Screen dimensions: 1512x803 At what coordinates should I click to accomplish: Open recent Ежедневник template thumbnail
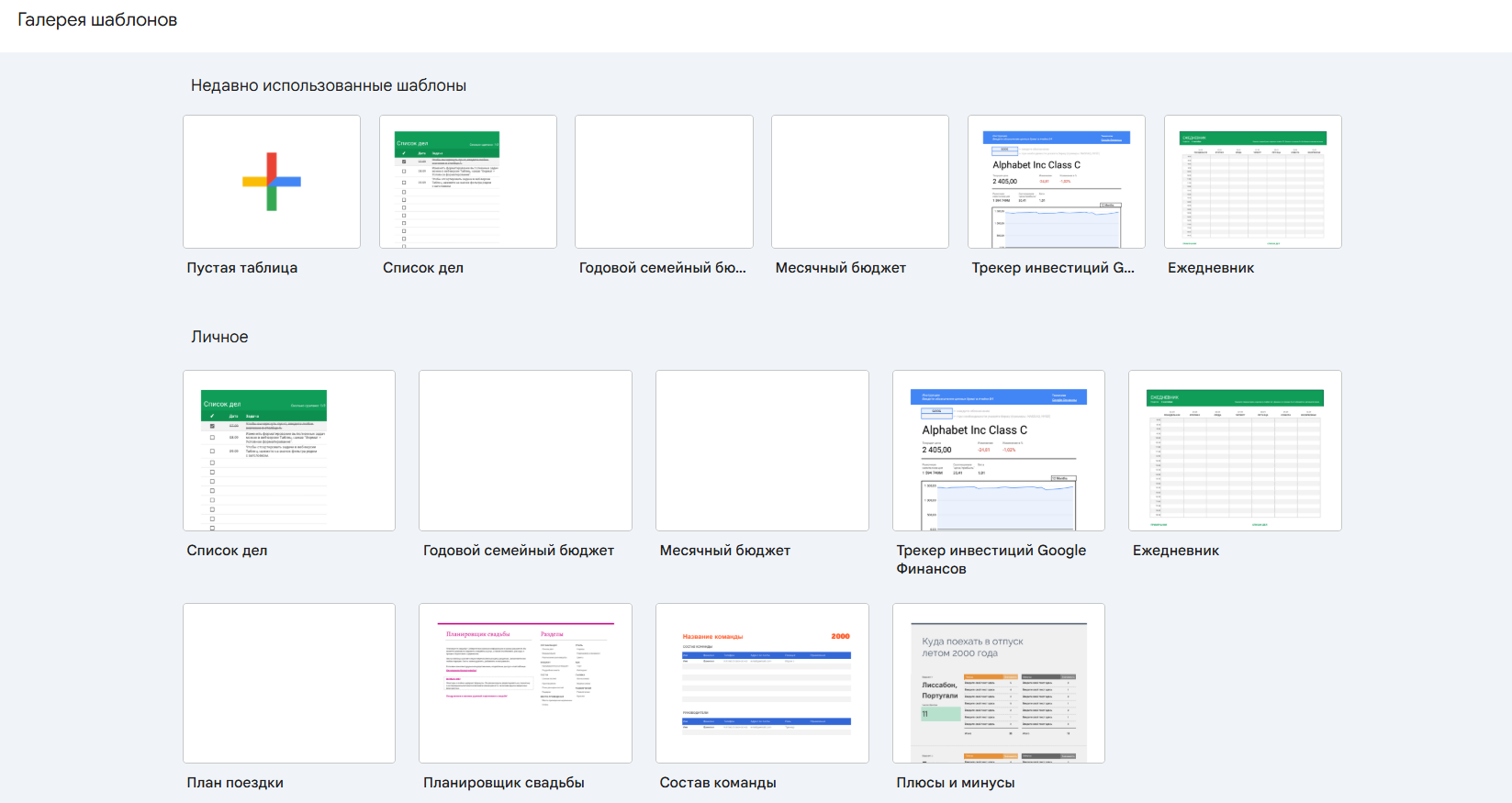(1253, 182)
